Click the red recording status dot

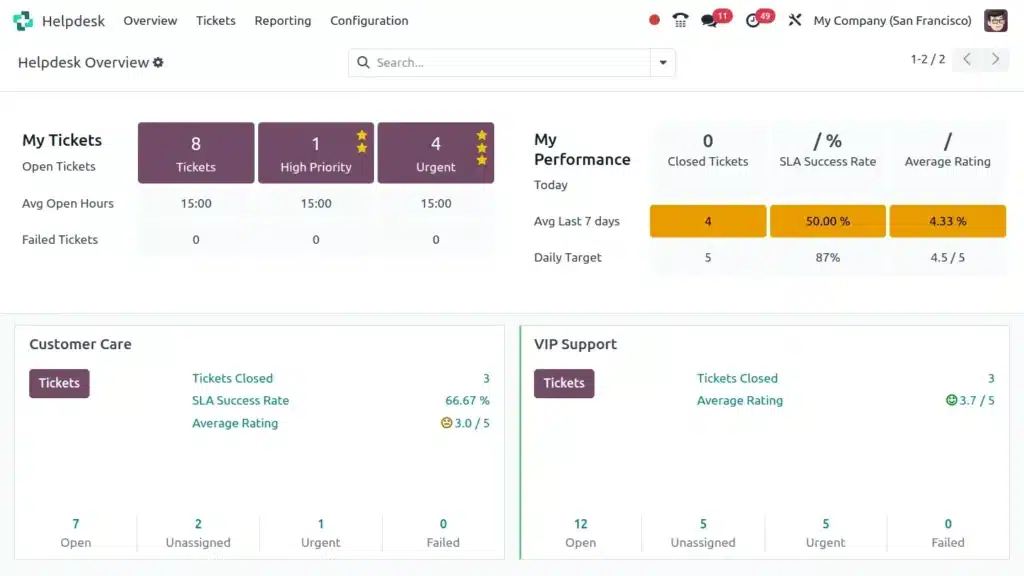tap(654, 20)
